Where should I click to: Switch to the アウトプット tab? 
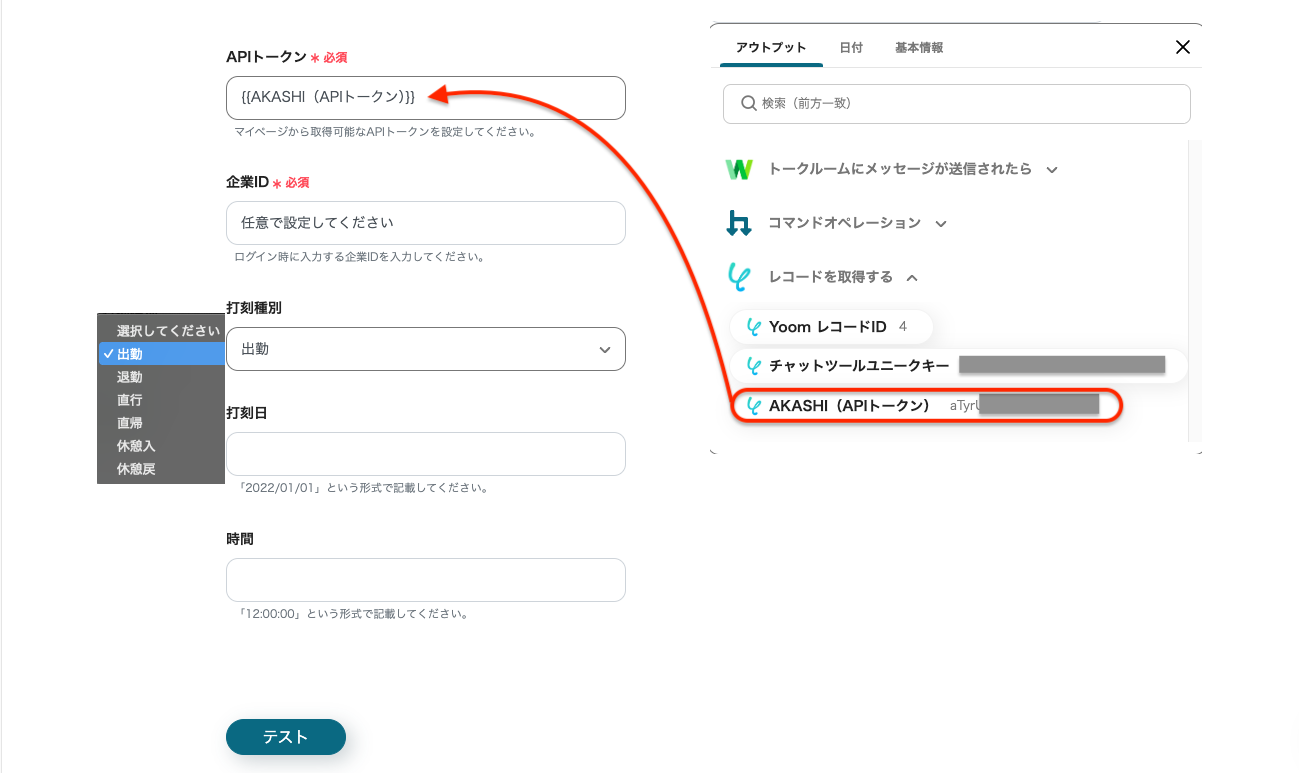(x=771, y=48)
